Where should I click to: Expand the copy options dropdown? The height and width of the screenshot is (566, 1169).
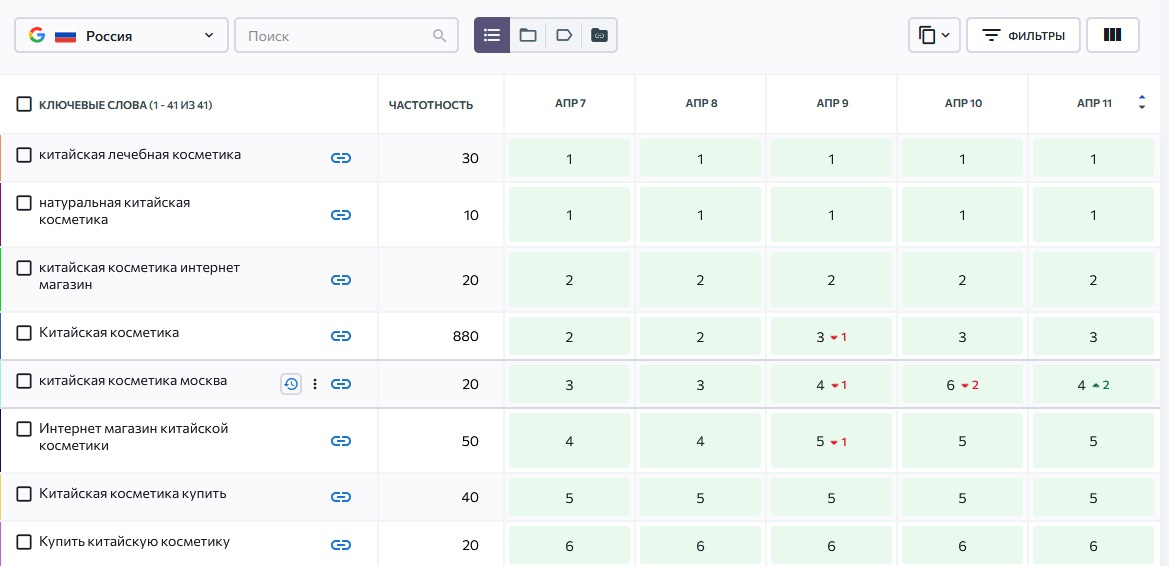click(x=934, y=35)
